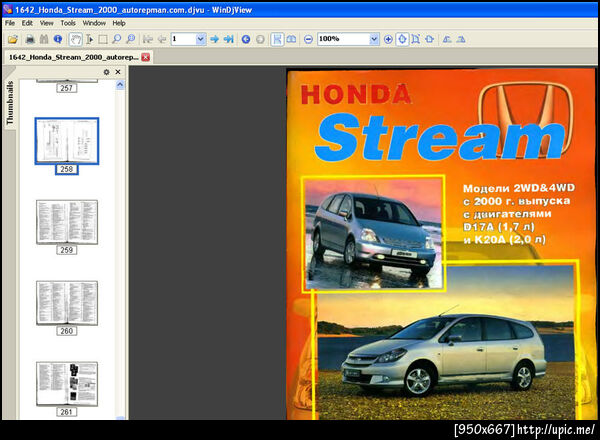Toggle facing pages layout
Screen dimensions: 600x440
(292, 39)
